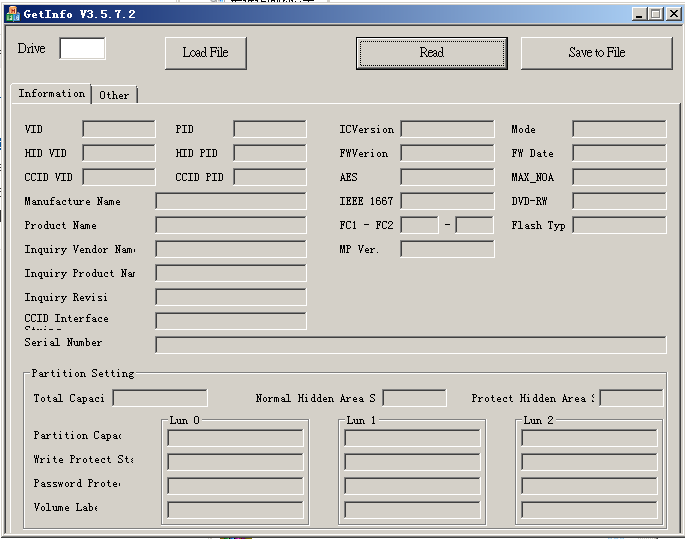Click Lun 2 Volume Label field
The height and width of the screenshot is (539, 685).
[x=589, y=510]
